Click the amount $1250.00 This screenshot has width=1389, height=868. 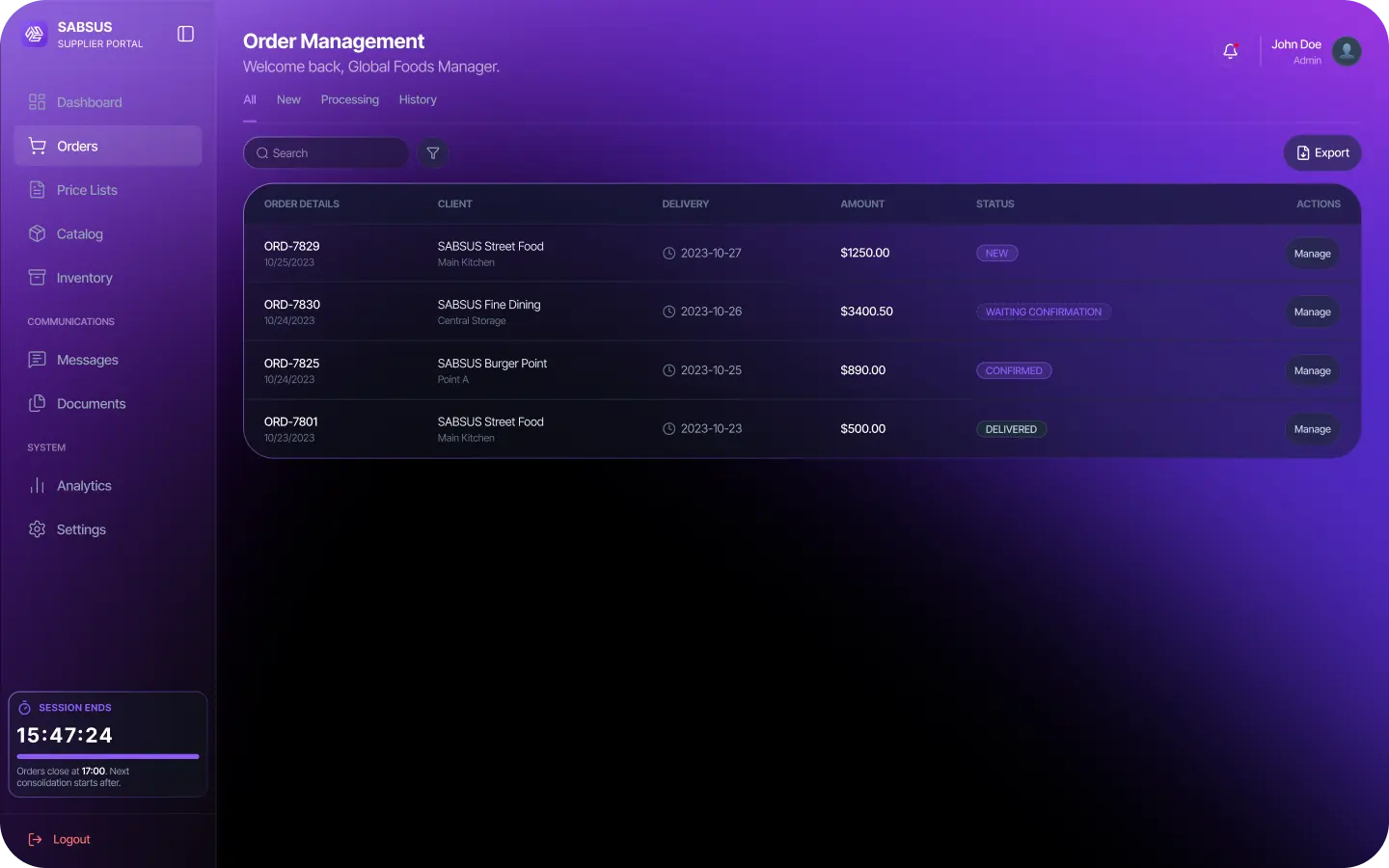point(864,253)
